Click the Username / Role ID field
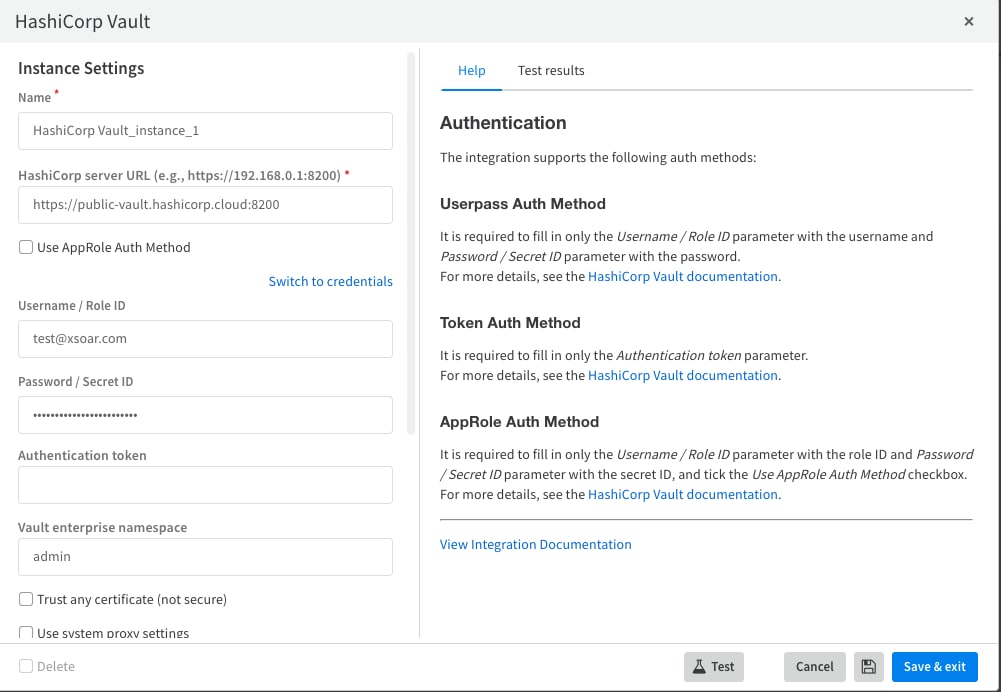Viewport: 1001px width, 692px height. (x=206, y=339)
